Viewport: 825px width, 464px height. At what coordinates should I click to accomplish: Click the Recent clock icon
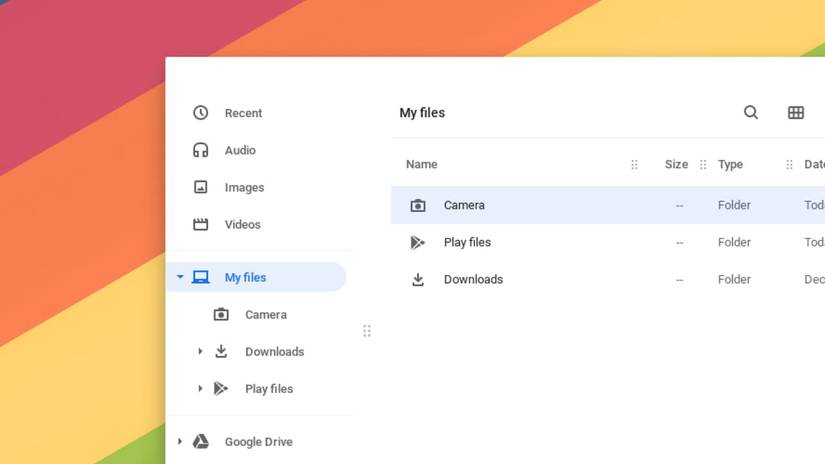pos(200,113)
